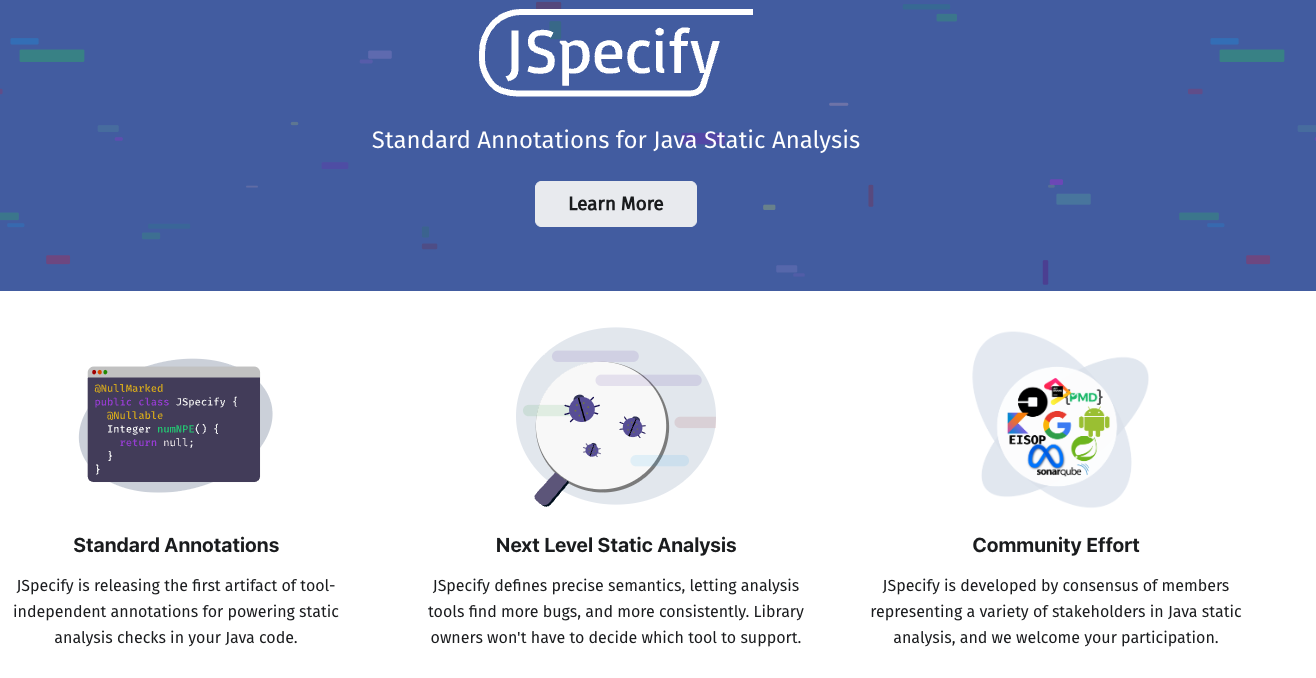Select the Spring leaf logo

tap(1084, 449)
